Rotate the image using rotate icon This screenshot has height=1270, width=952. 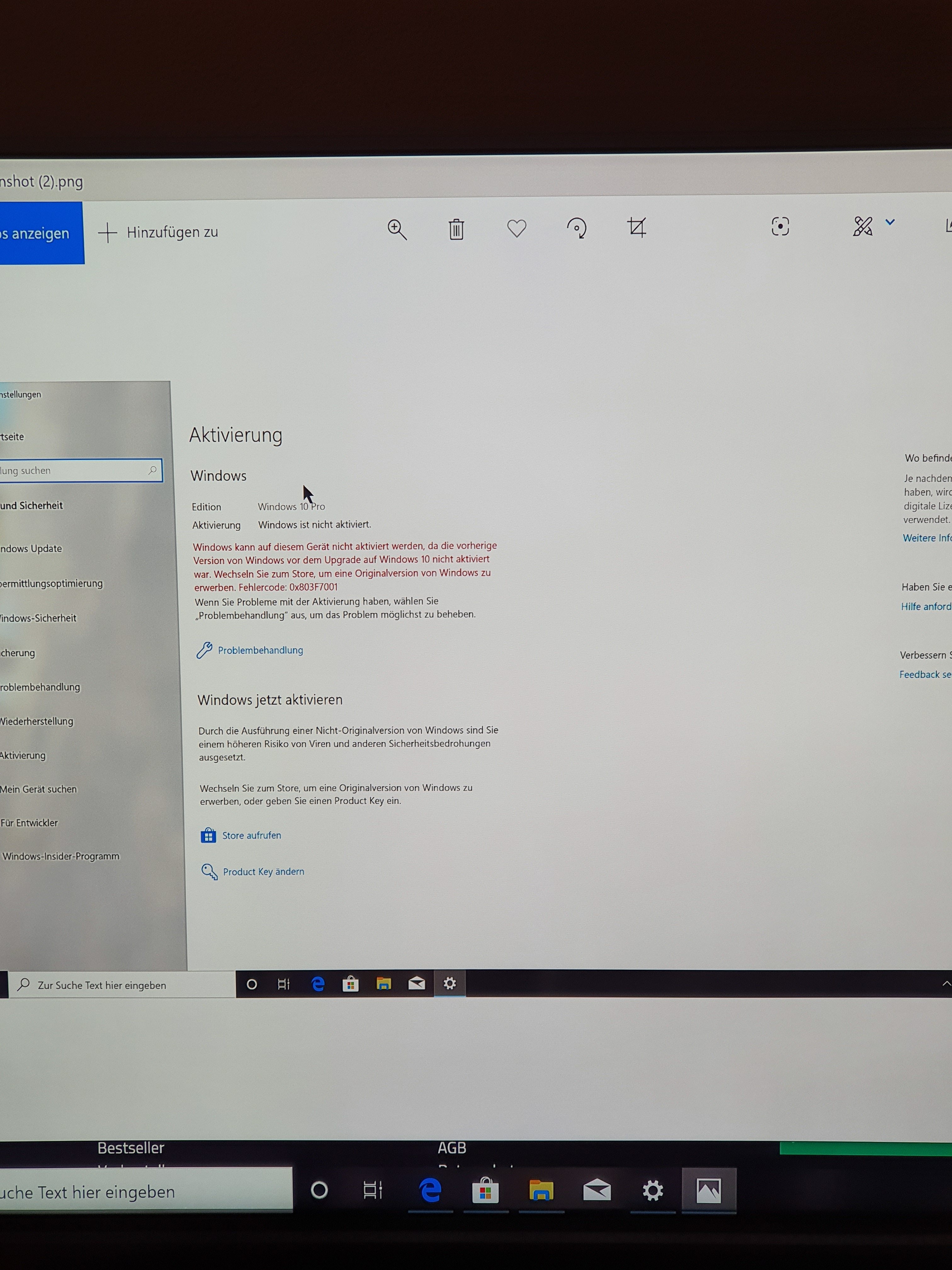tap(577, 228)
